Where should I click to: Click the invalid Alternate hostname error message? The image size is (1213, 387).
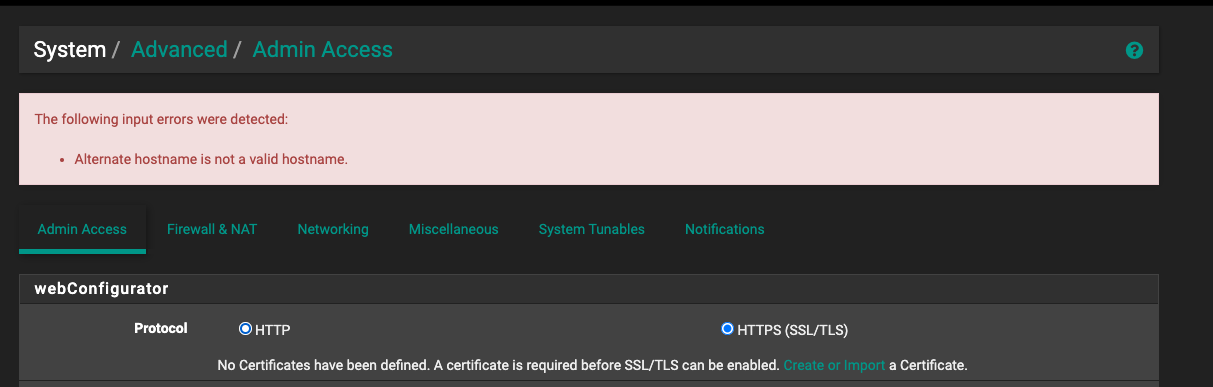(x=211, y=159)
